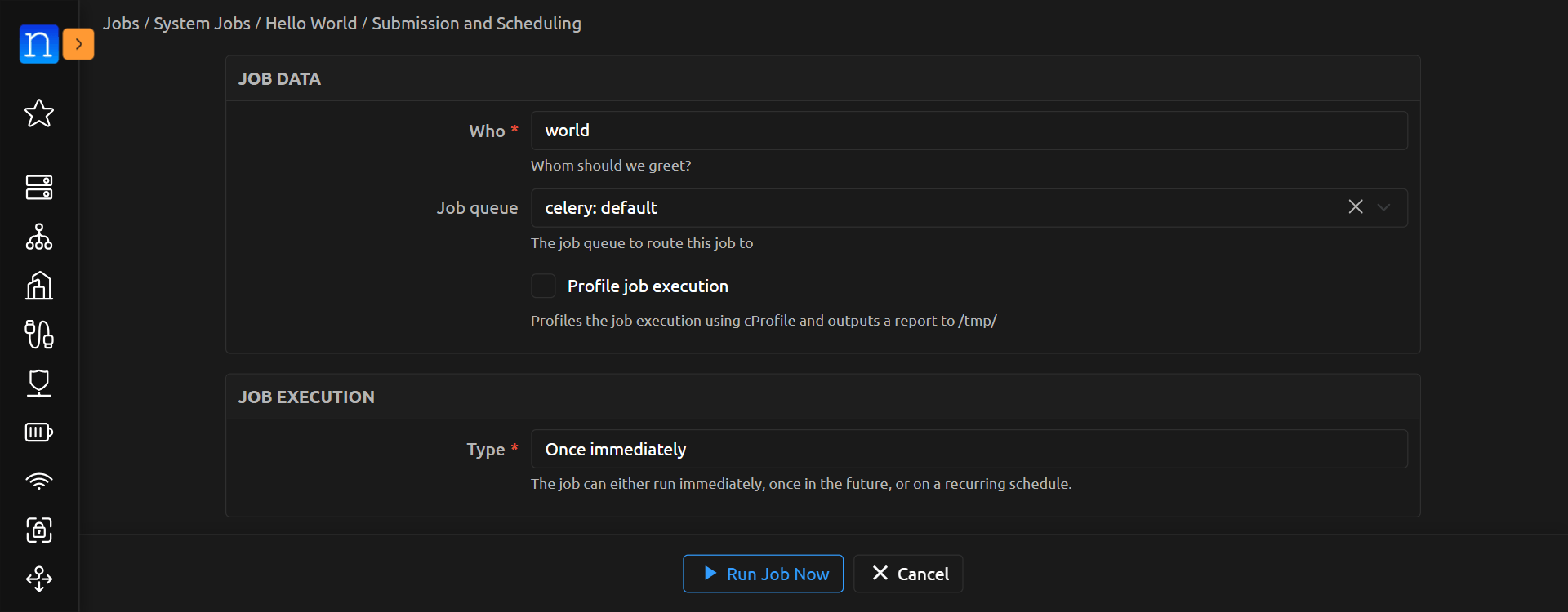Expand the Job queue dropdown arrow
This screenshot has height=612, width=1568.
pyautogui.click(x=1383, y=208)
